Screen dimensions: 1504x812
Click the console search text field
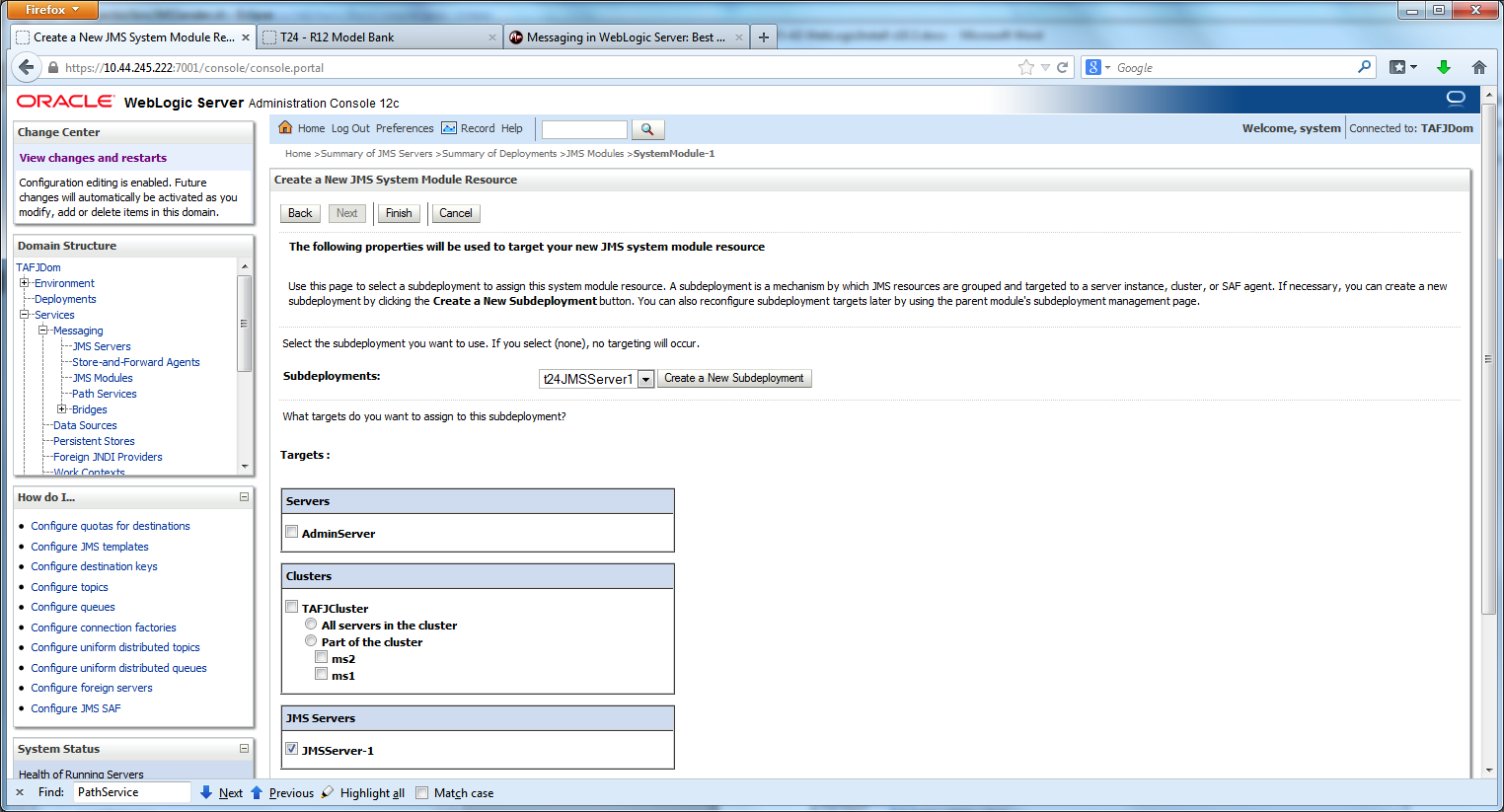(x=584, y=129)
